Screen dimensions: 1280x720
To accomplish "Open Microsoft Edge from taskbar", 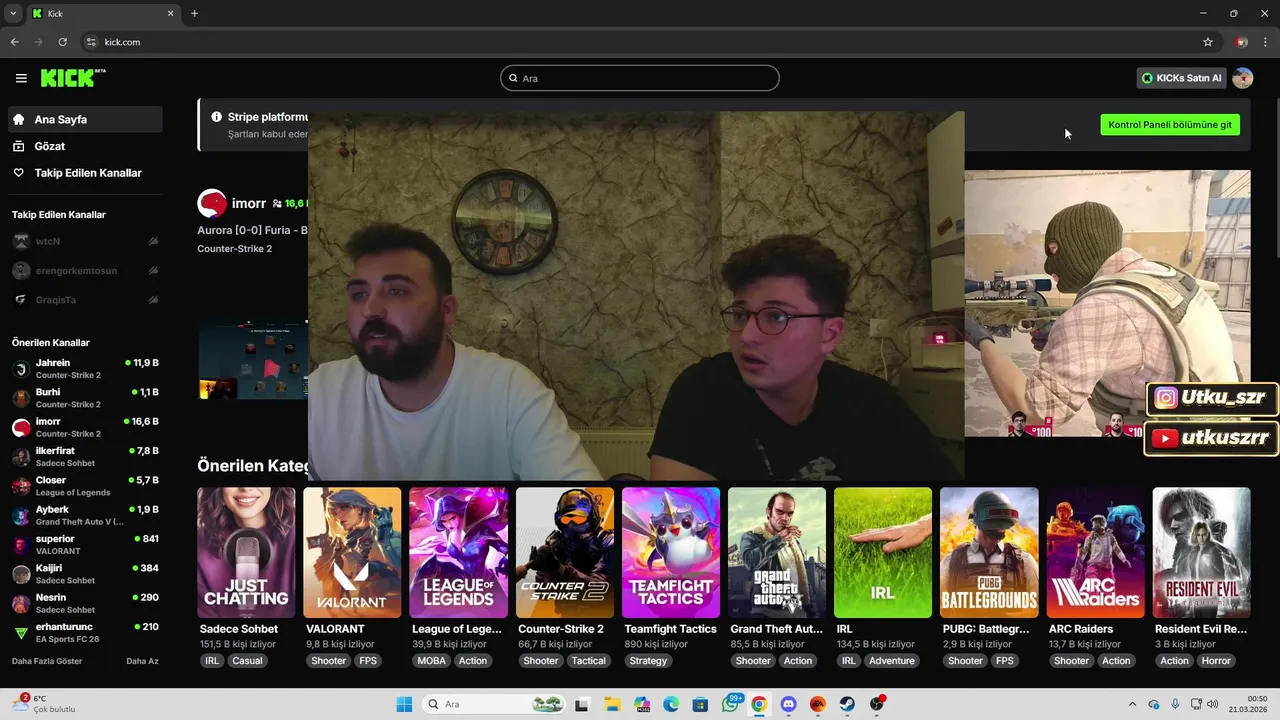I will point(671,704).
